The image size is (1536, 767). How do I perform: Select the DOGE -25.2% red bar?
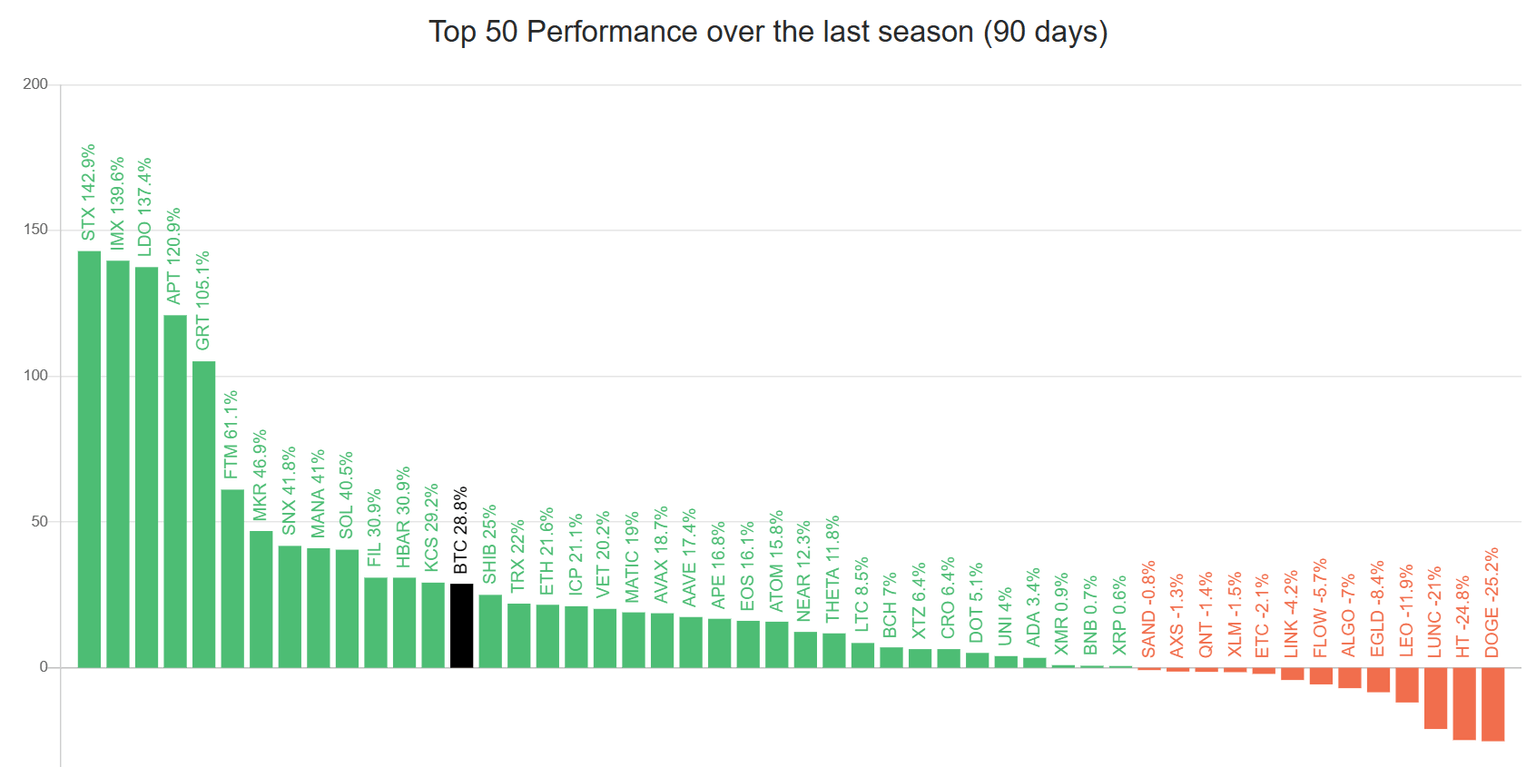(x=1492, y=704)
